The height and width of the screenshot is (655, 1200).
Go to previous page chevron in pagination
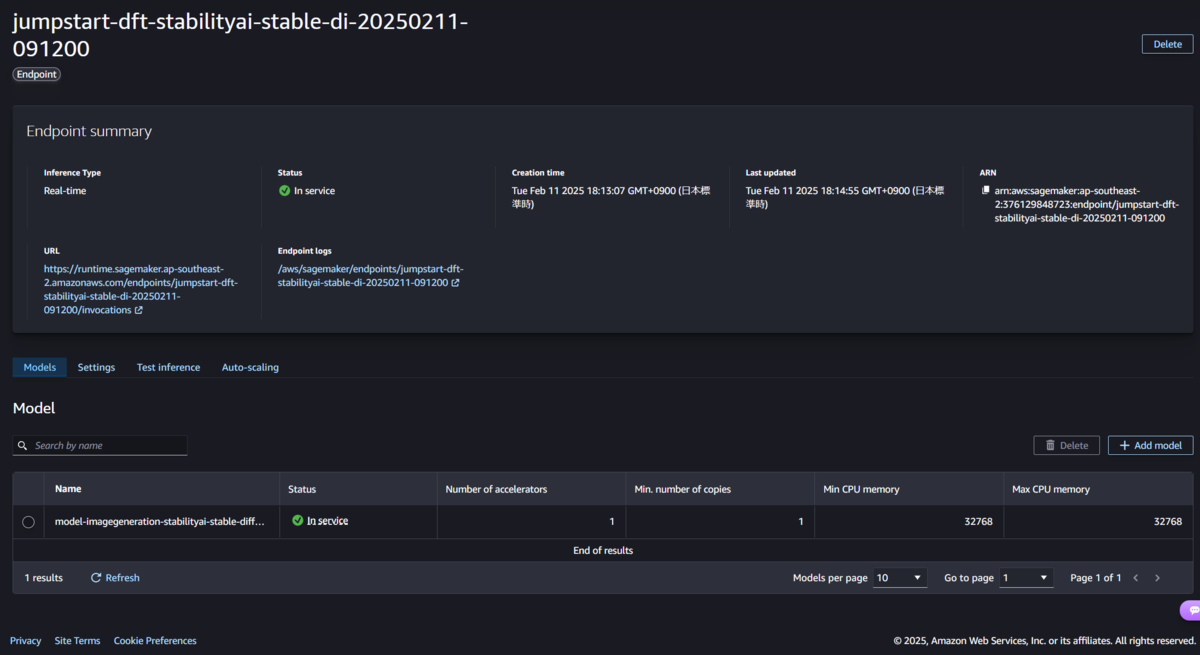(1135, 578)
